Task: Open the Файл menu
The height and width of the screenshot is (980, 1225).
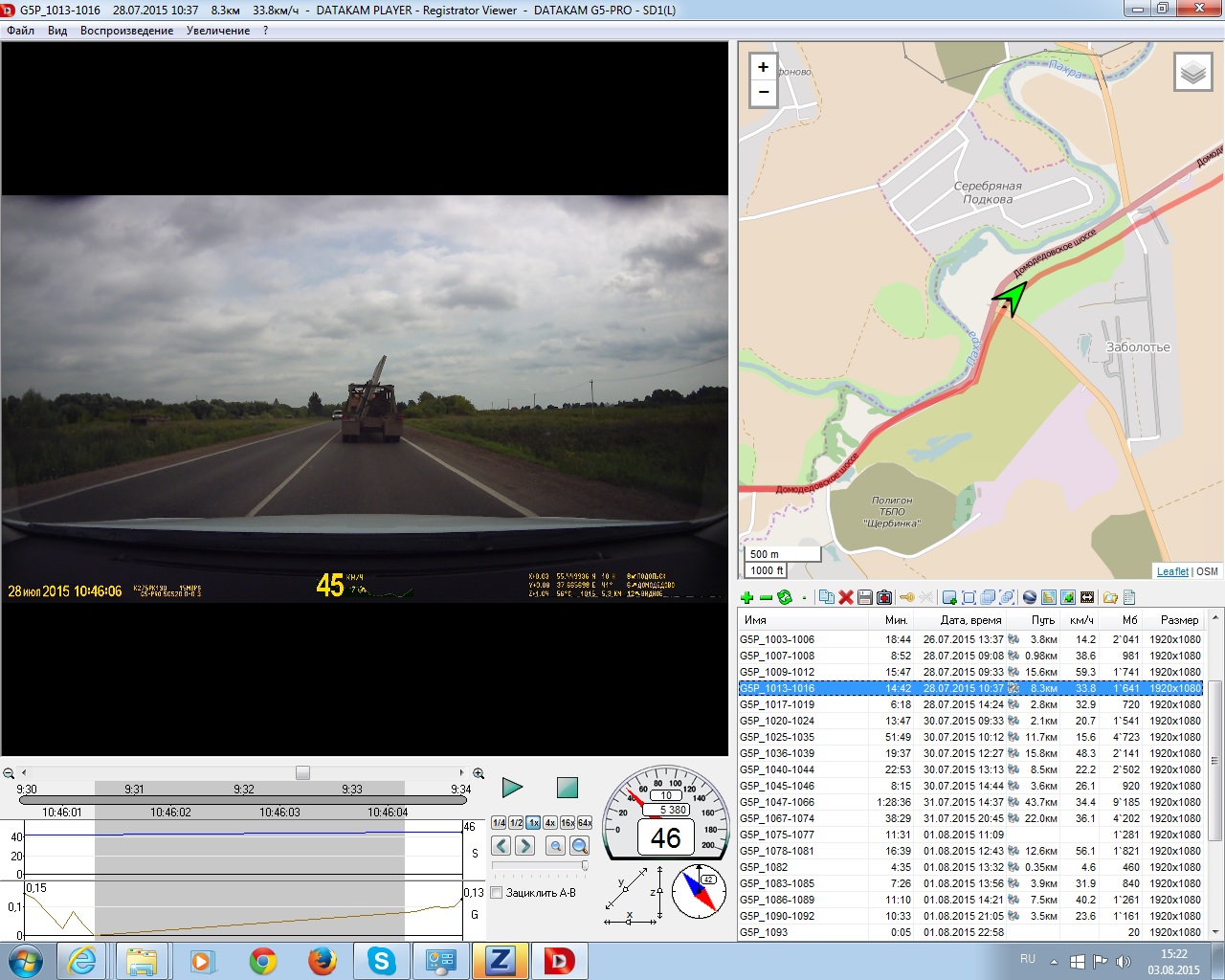Action: pos(20,31)
